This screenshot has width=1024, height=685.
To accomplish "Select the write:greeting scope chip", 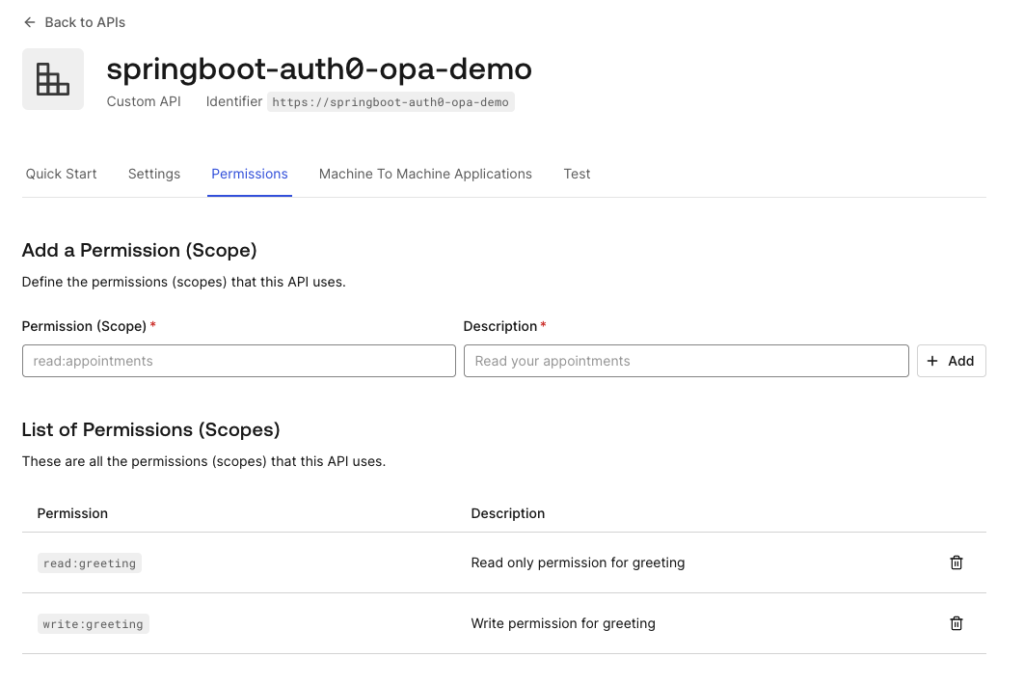I will [93, 624].
